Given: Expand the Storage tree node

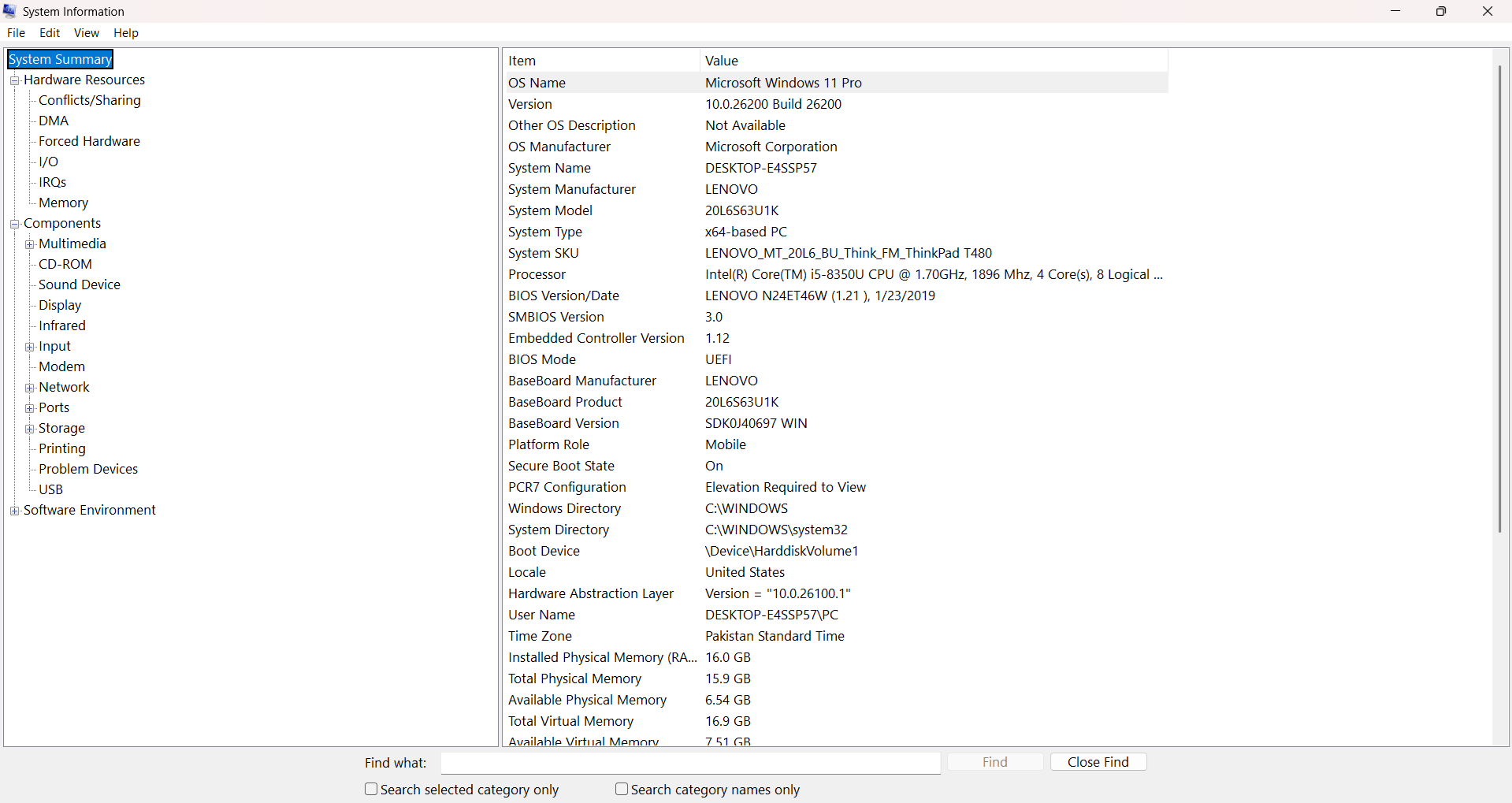Looking at the screenshot, I should point(29,429).
